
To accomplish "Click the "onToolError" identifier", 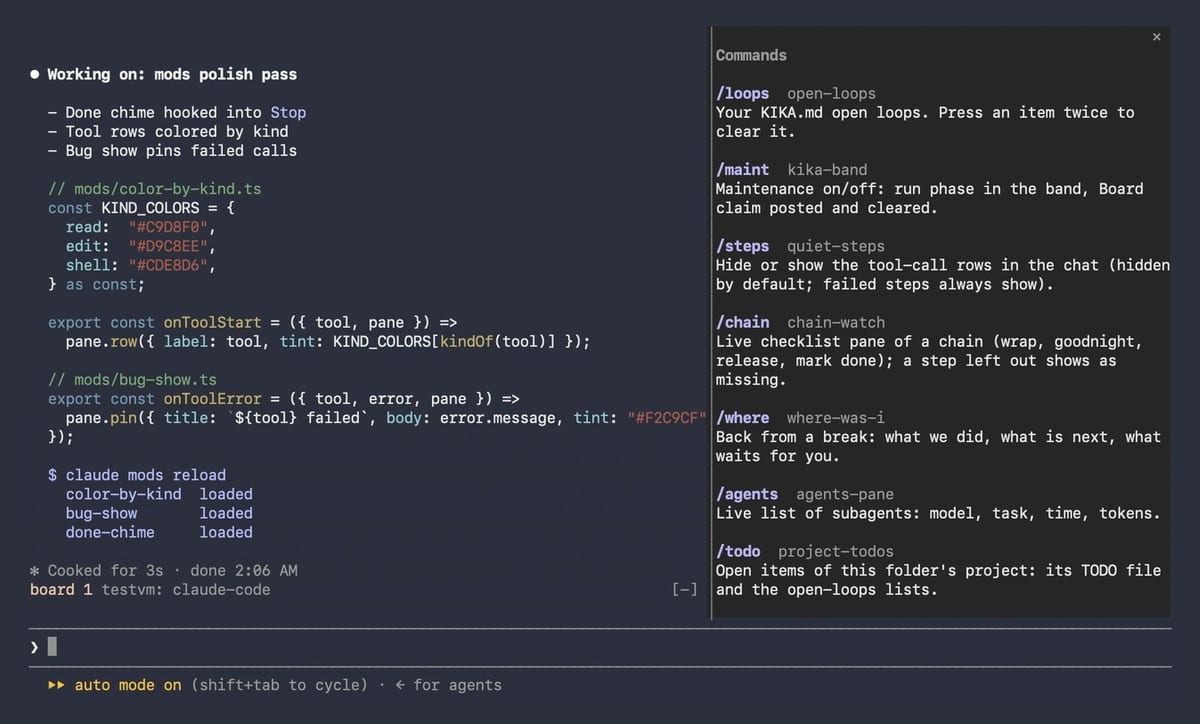I will tap(212, 399).
